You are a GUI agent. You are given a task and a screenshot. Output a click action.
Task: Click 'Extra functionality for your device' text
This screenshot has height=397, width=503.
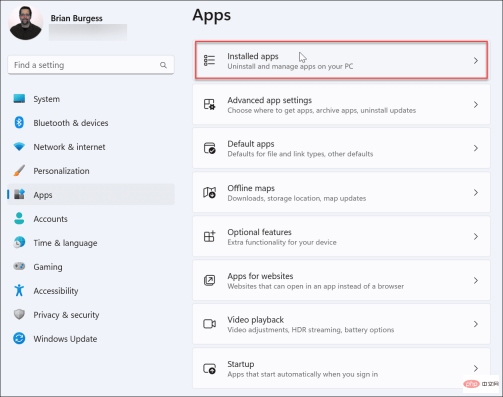282,242
